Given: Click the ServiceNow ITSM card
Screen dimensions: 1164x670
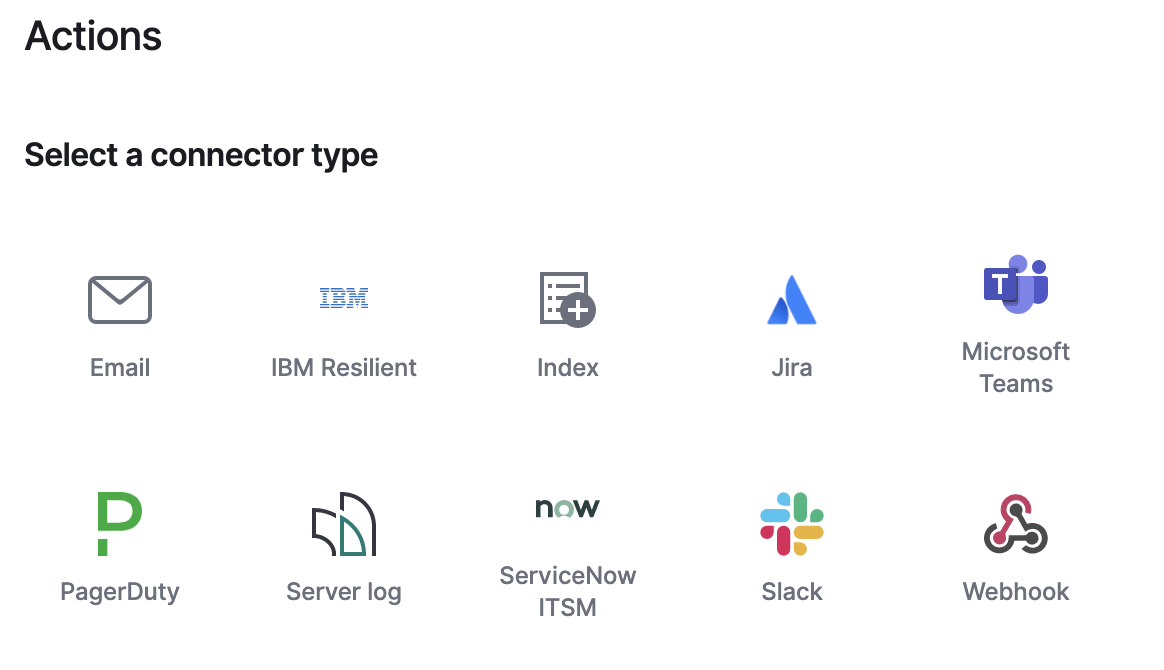Looking at the screenshot, I should [x=567, y=545].
